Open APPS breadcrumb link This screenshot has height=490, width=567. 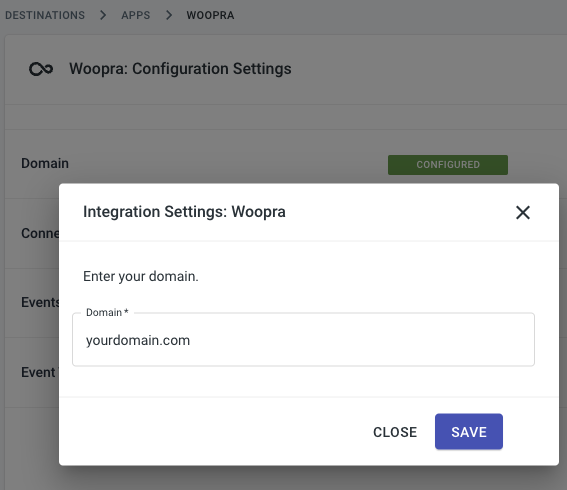coord(136,15)
